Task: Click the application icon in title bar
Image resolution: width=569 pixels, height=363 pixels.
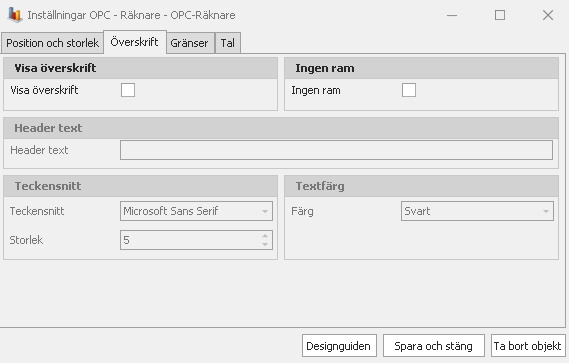Action: click(15, 15)
